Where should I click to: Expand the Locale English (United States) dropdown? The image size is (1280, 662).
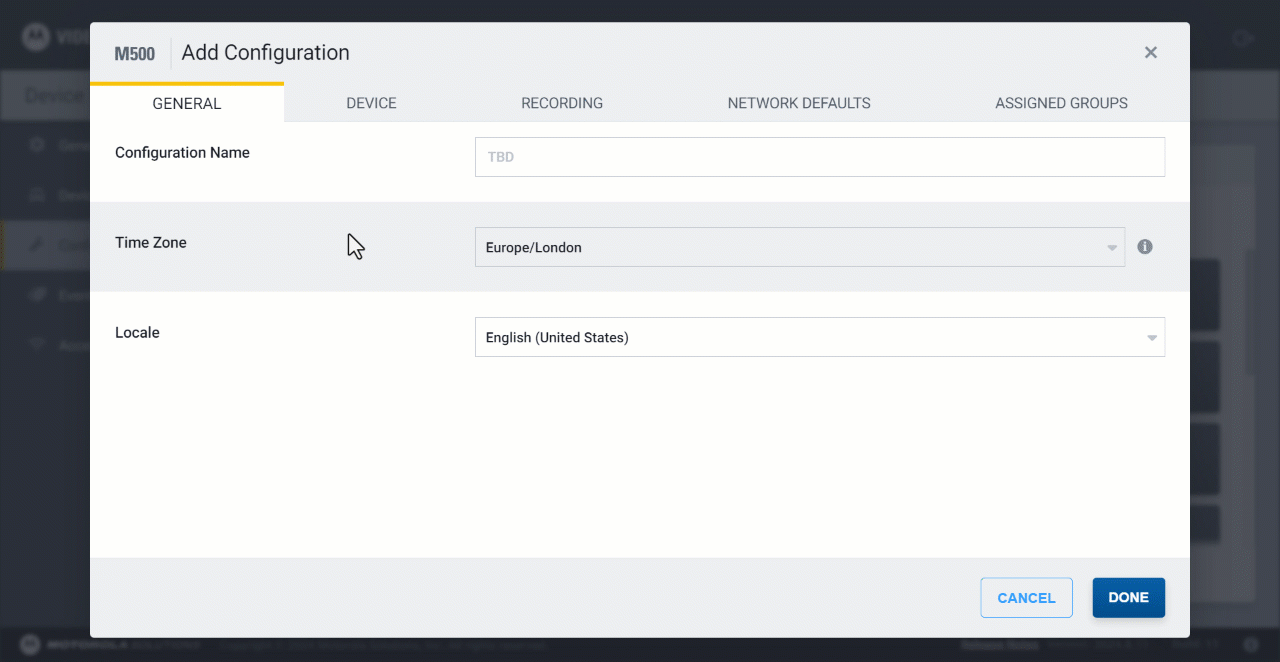[x=819, y=337]
